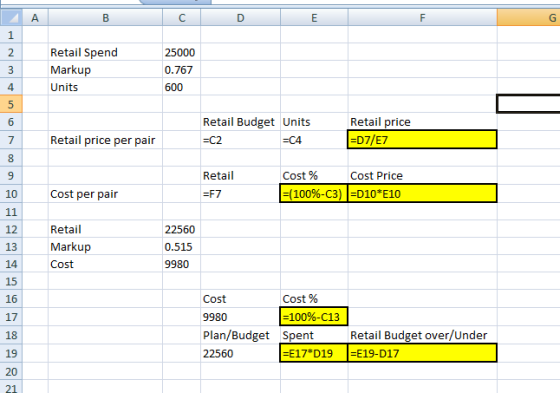Click the Retail heading in row 9
The height and width of the screenshot is (393, 560).
[x=241, y=176]
